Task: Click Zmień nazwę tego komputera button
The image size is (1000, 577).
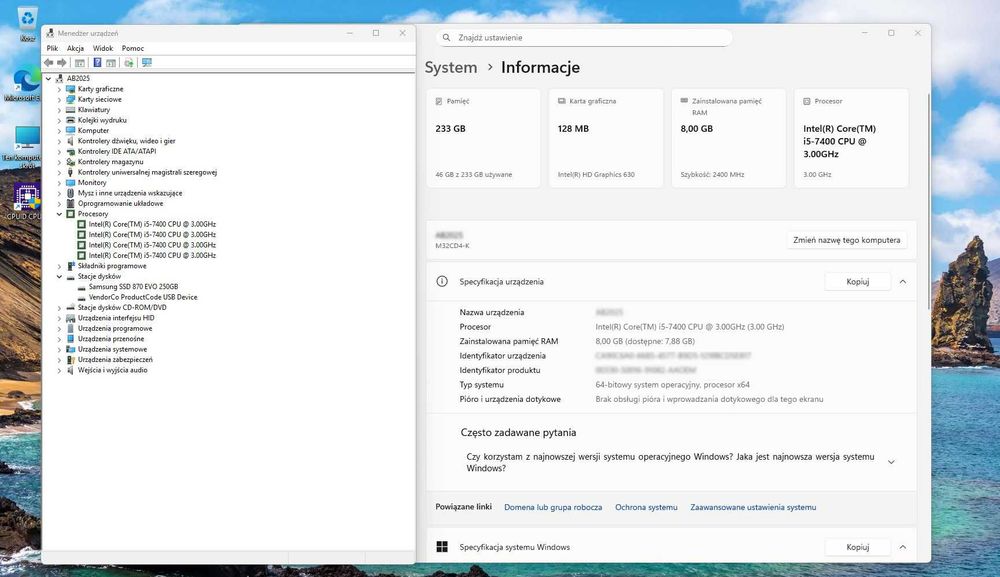Action: [x=847, y=240]
